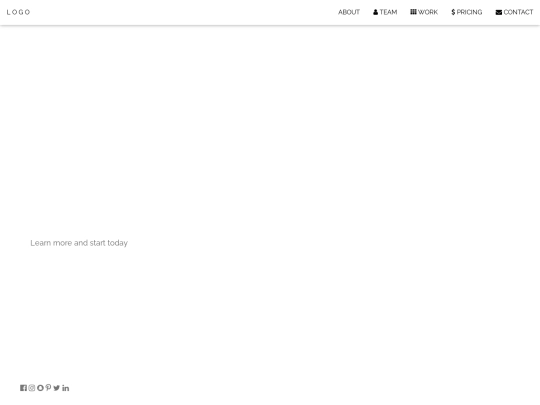This screenshot has width=540, height=405.
Task: Open the Facebook social icon
Action: tap(23, 388)
